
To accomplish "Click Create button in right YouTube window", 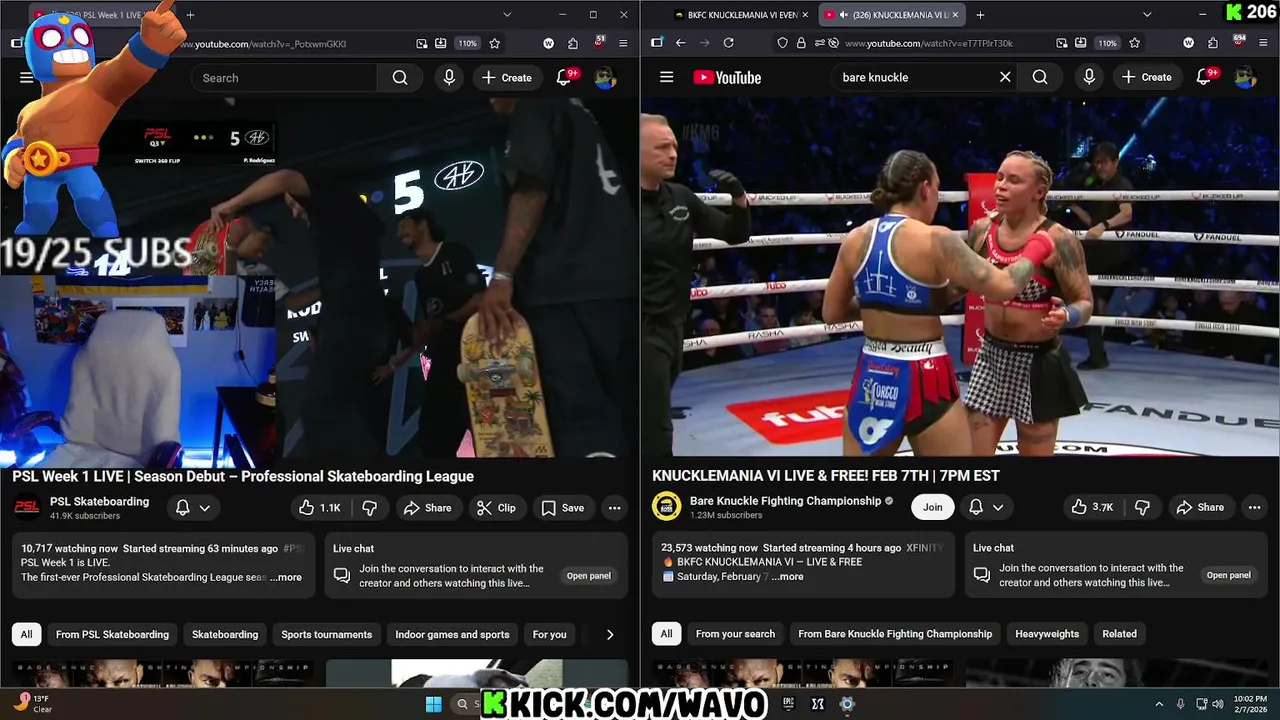I will tap(1146, 77).
